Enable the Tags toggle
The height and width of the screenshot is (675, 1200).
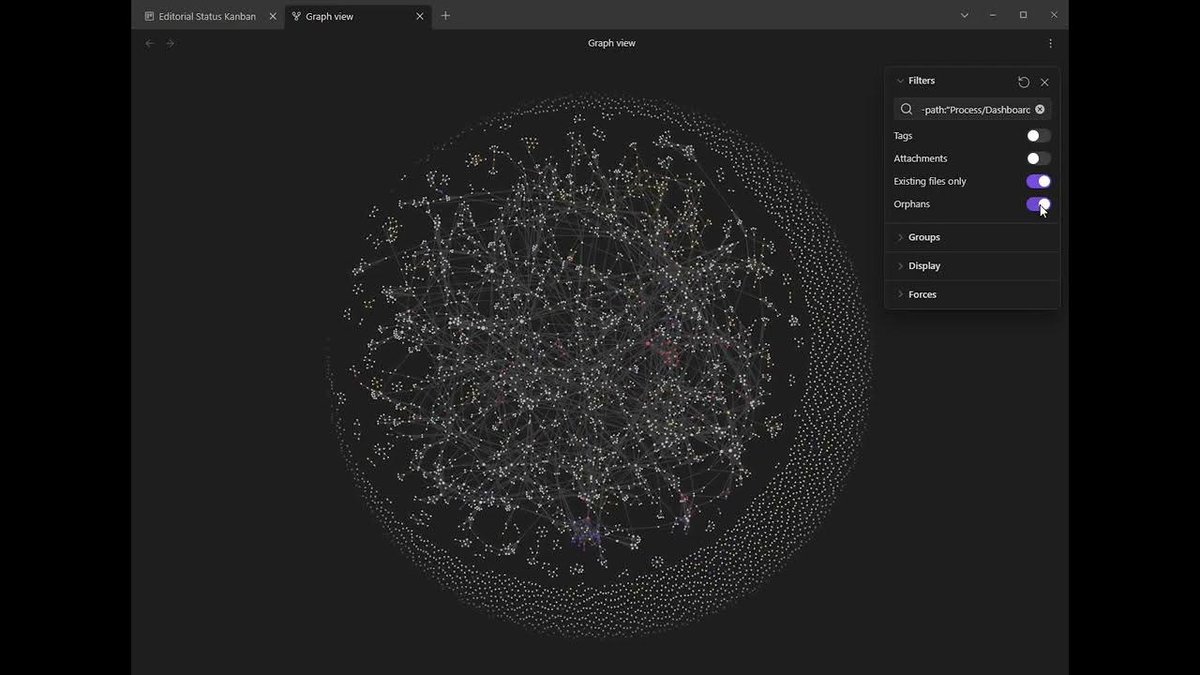(1037, 135)
